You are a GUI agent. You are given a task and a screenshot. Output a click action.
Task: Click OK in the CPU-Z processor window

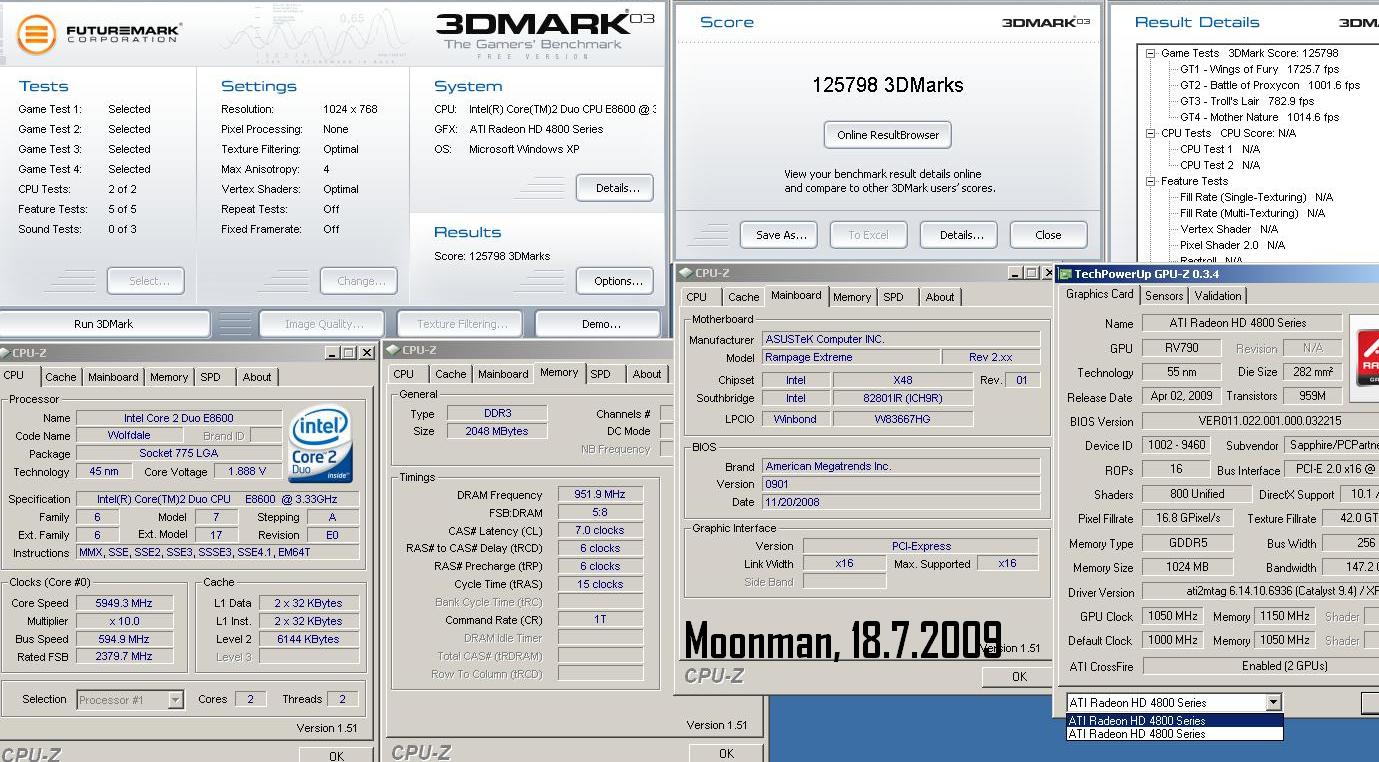click(336, 755)
